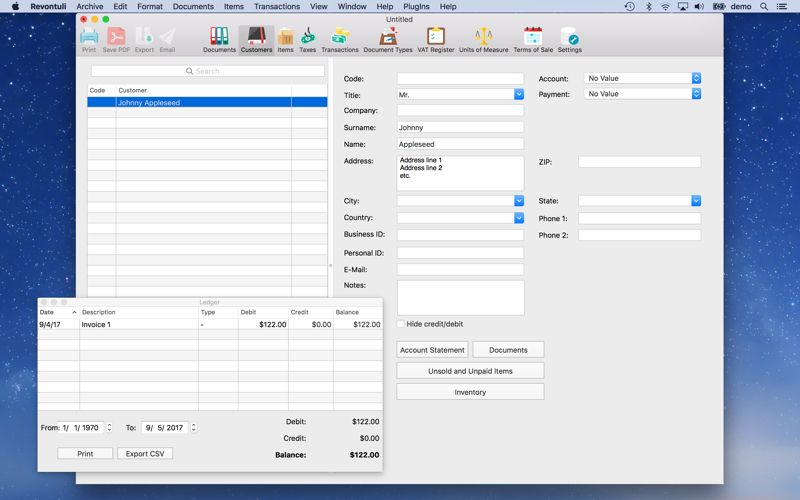Click the Account Statement button
Viewport: 800px width, 500px height.
pyautogui.click(x=432, y=350)
